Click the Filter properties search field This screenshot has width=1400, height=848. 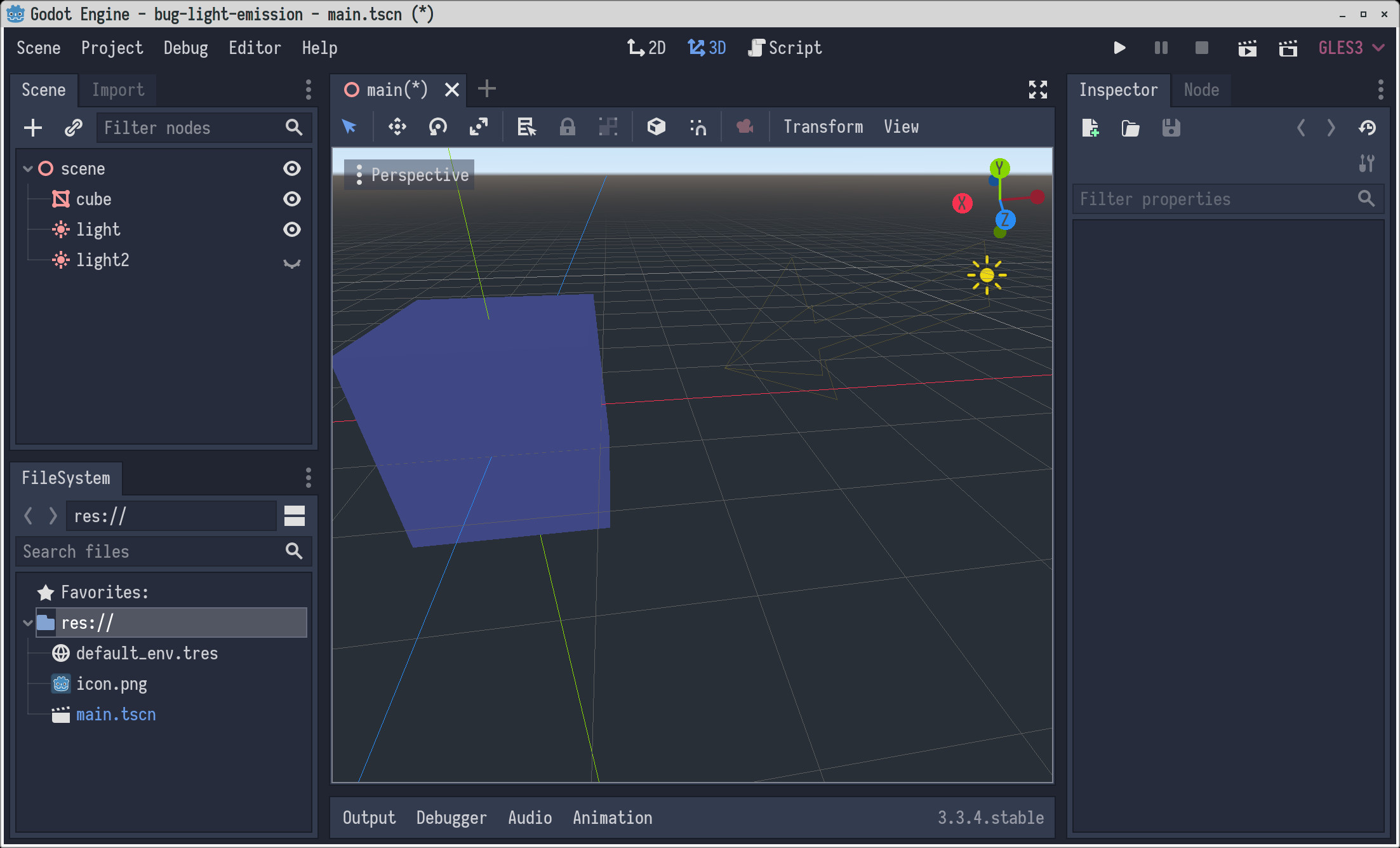(x=1206, y=199)
